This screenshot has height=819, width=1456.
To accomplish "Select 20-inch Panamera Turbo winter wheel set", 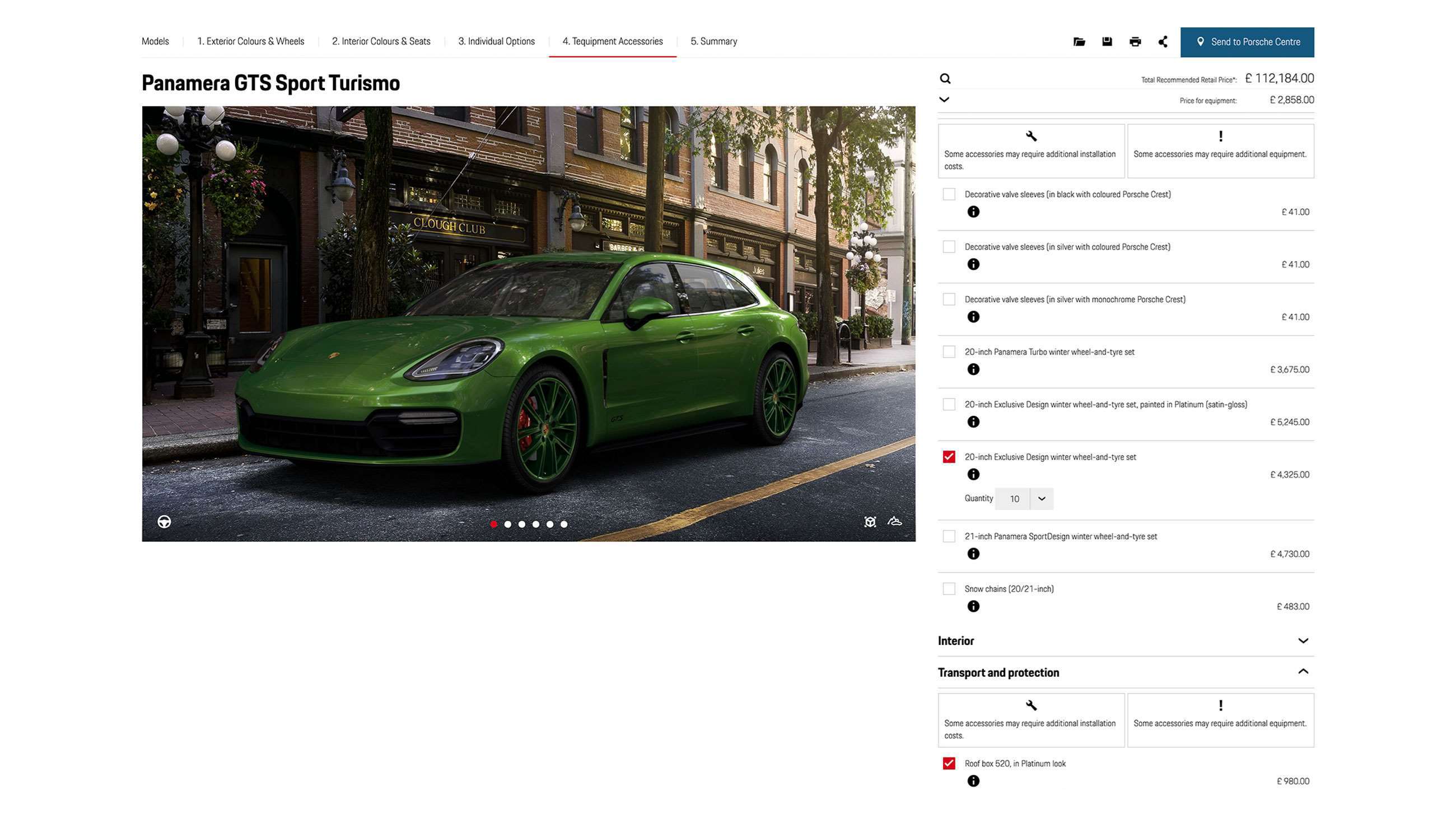I will (x=948, y=352).
